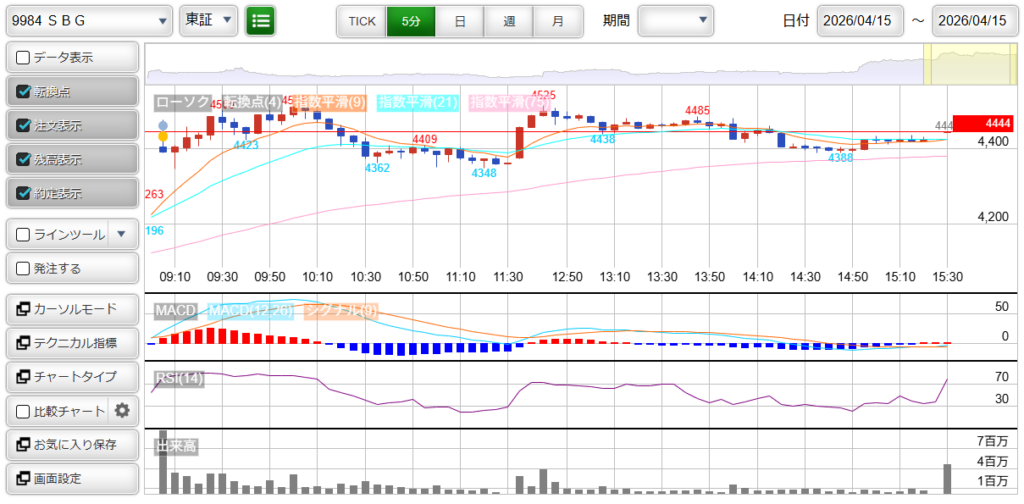Viewport: 1024px width, 504px height.
Task: Expand the ラインツール arrow menu
Action: pos(121,234)
